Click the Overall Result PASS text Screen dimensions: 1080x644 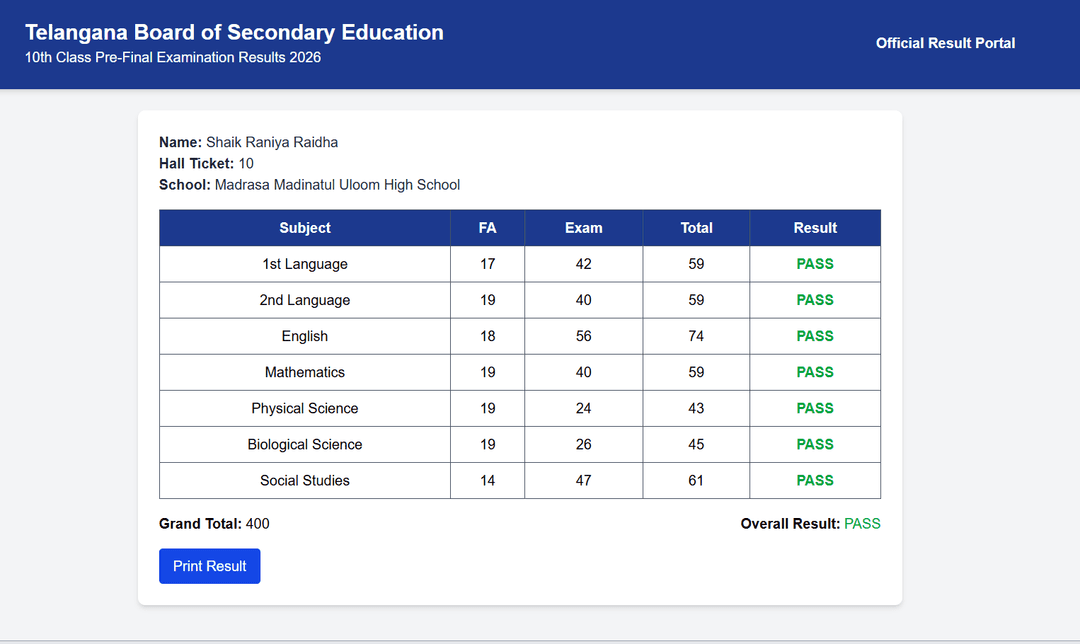point(866,523)
